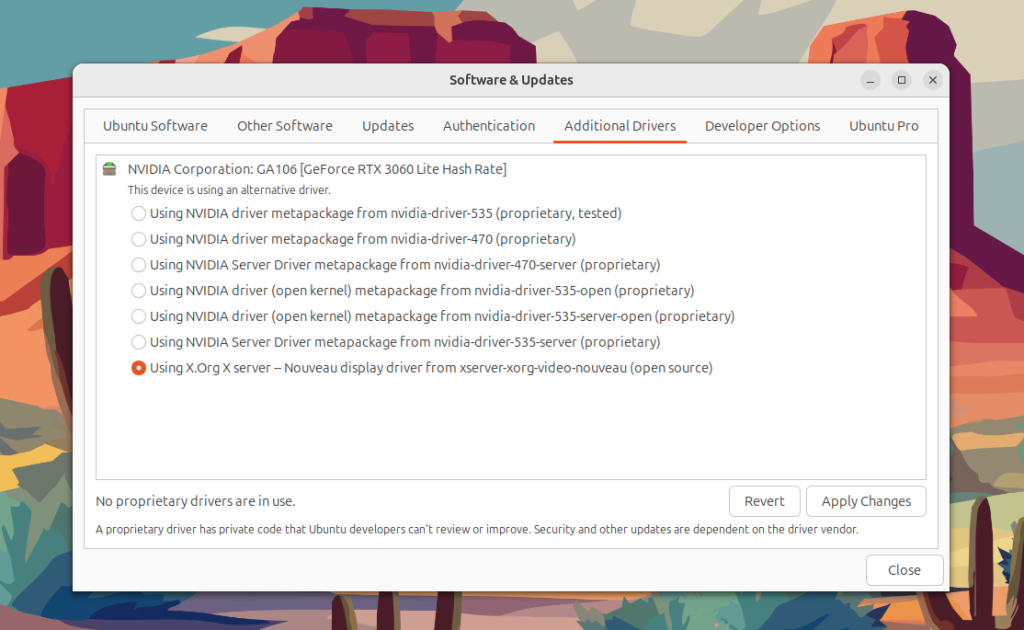Click the NVIDIA Corporation GA106 device title
This screenshot has height=630, width=1024.
pyautogui.click(x=317, y=169)
